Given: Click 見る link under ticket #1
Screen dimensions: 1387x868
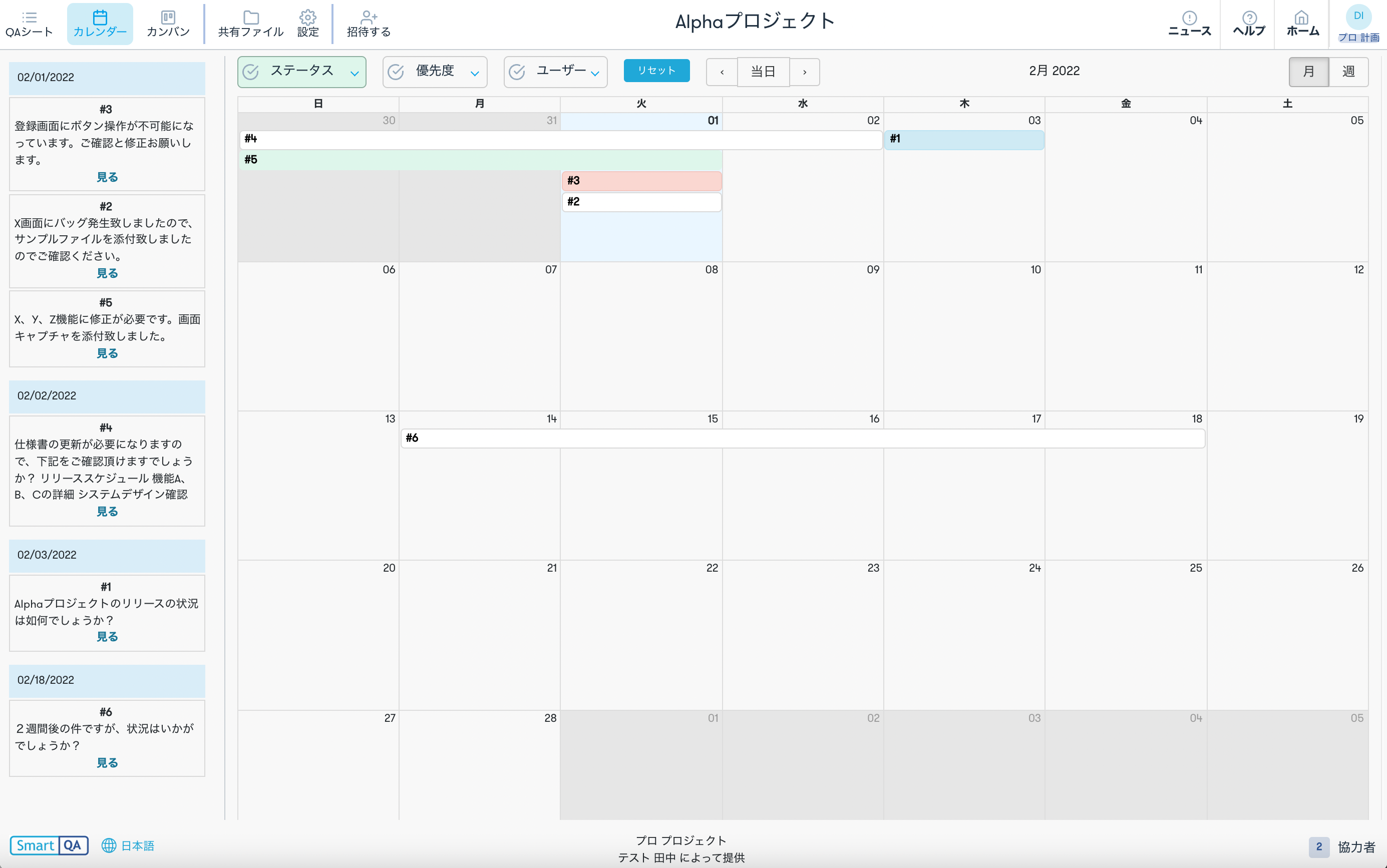Looking at the screenshot, I should (107, 637).
